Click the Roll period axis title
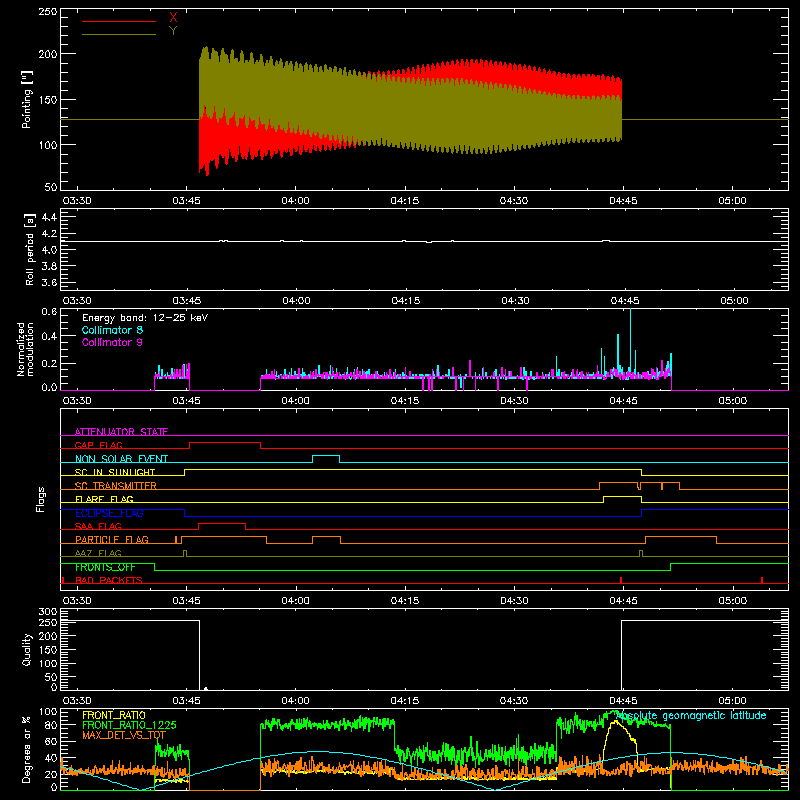 point(30,249)
